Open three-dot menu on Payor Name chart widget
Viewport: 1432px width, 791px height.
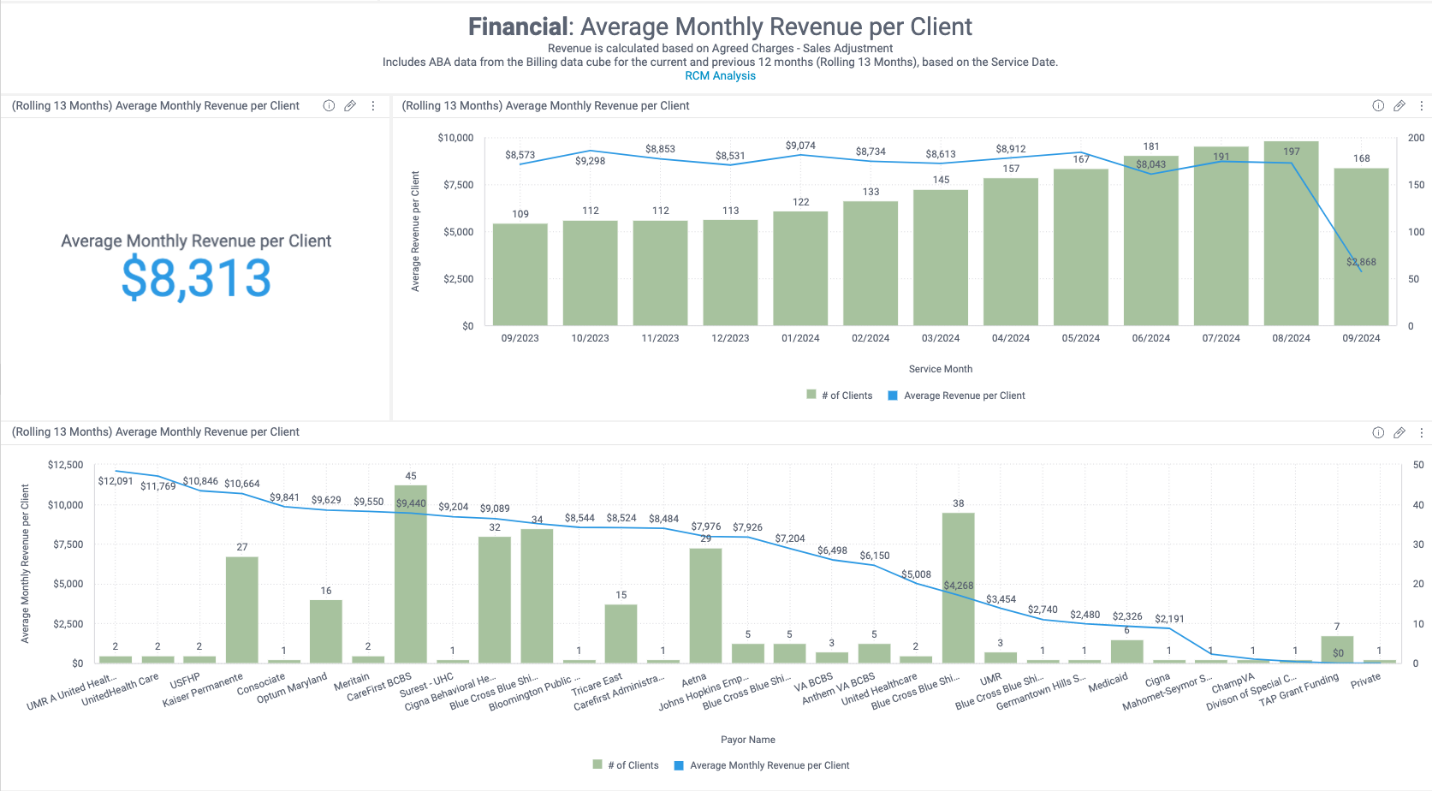click(1421, 432)
